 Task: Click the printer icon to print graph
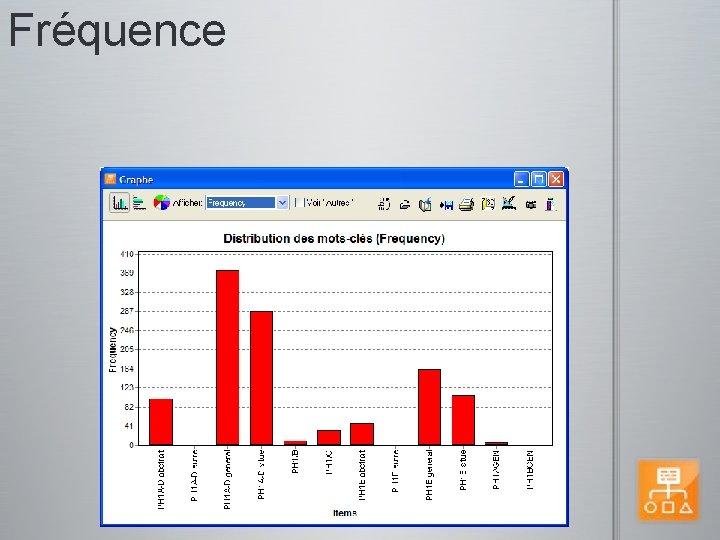467,204
